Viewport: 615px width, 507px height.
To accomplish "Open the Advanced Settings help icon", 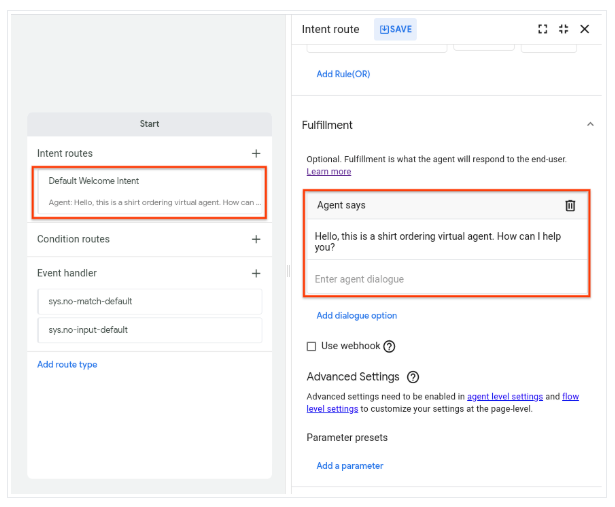I will (x=413, y=377).
